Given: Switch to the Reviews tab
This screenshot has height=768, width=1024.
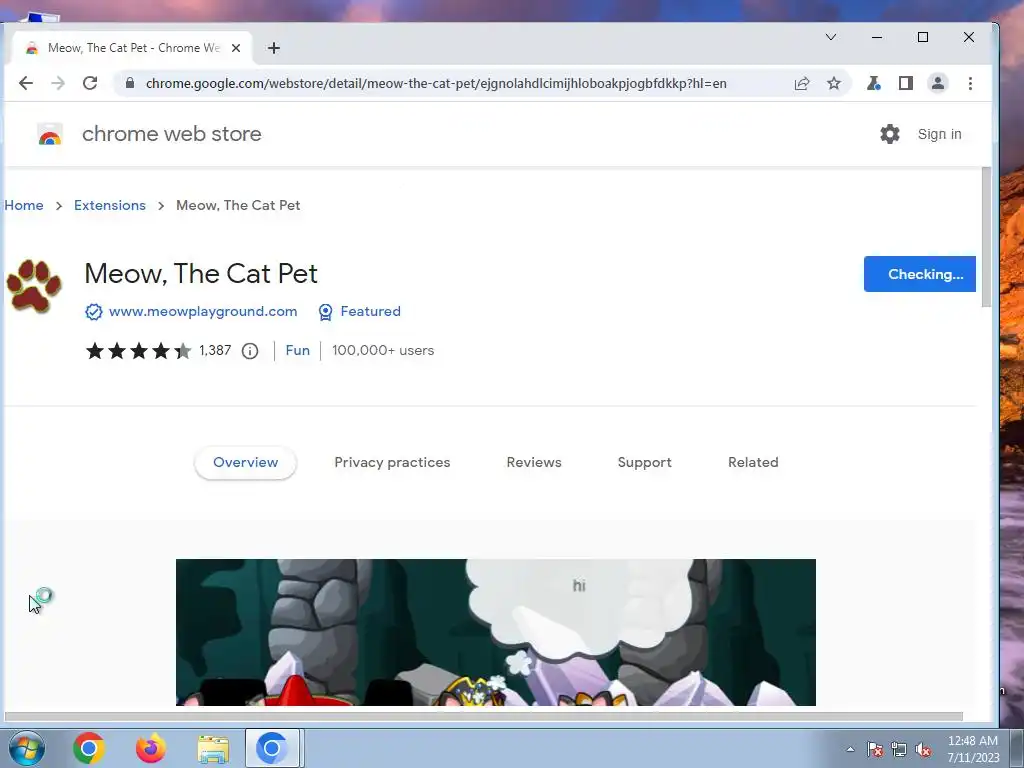Looking at the screenshot, I should [534, 462].
